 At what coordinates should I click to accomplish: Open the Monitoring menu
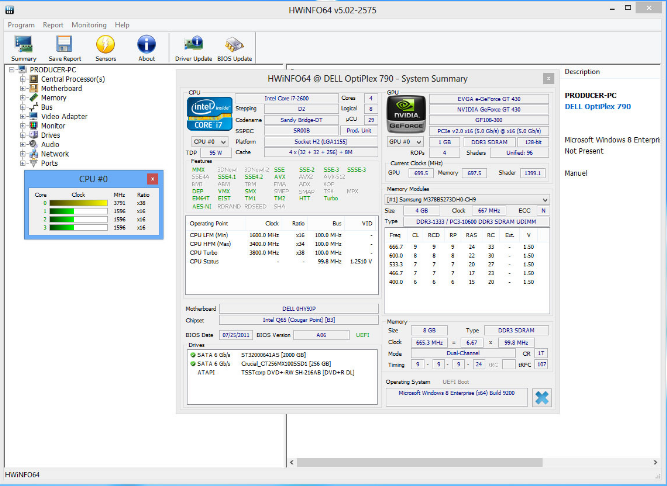(89, 25)
